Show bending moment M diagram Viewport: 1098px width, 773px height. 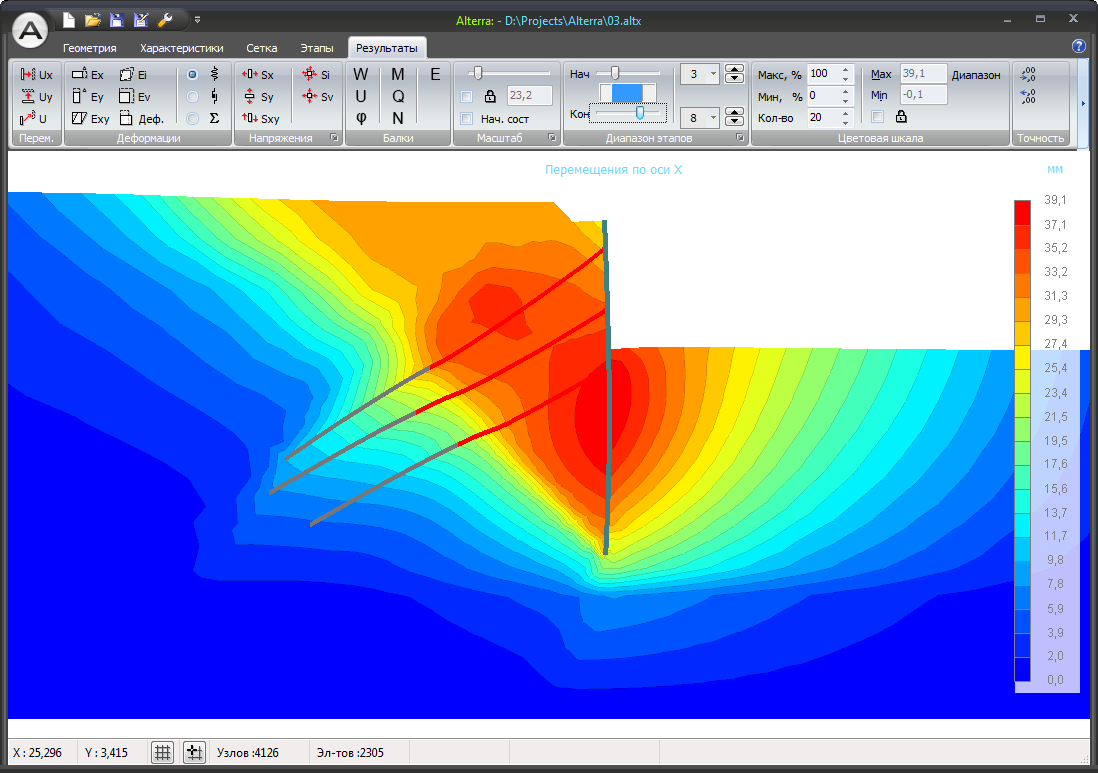pyautogui.click(x=398, y=74)
